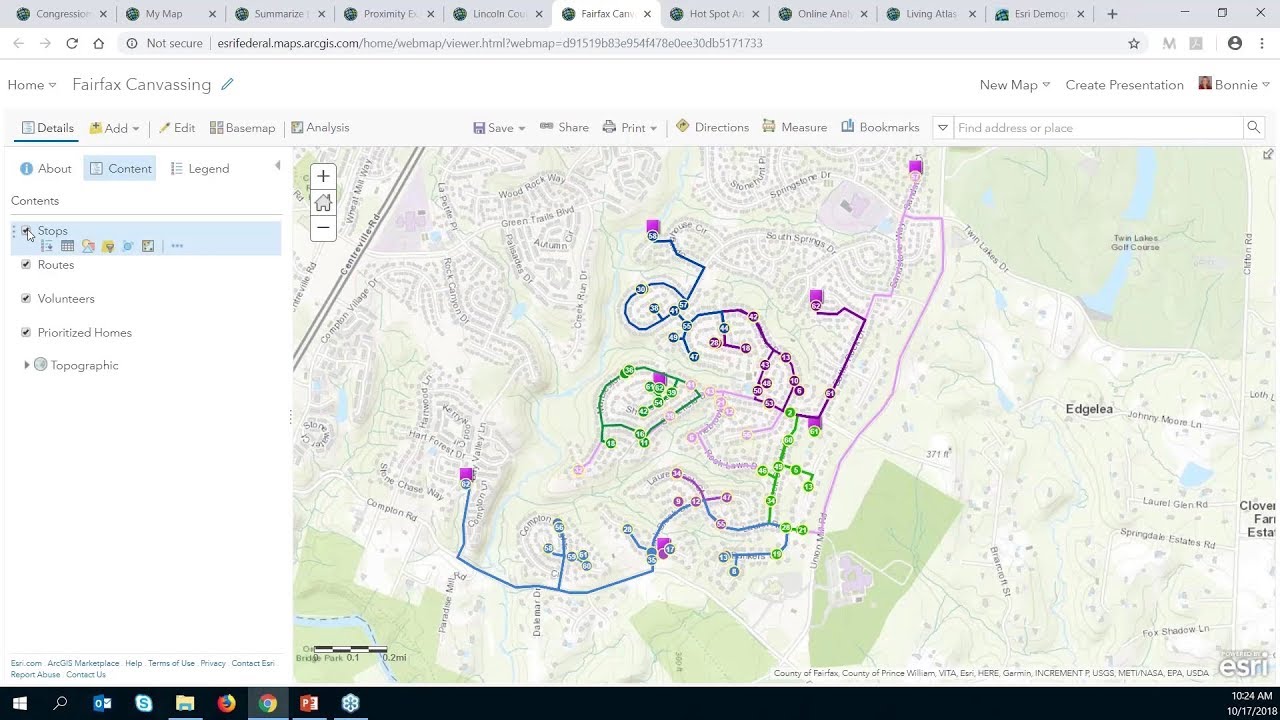Viewport: 1280px width, 720px height.
Task: Open the Bonnie user account dropdown
Action: 1234,85
